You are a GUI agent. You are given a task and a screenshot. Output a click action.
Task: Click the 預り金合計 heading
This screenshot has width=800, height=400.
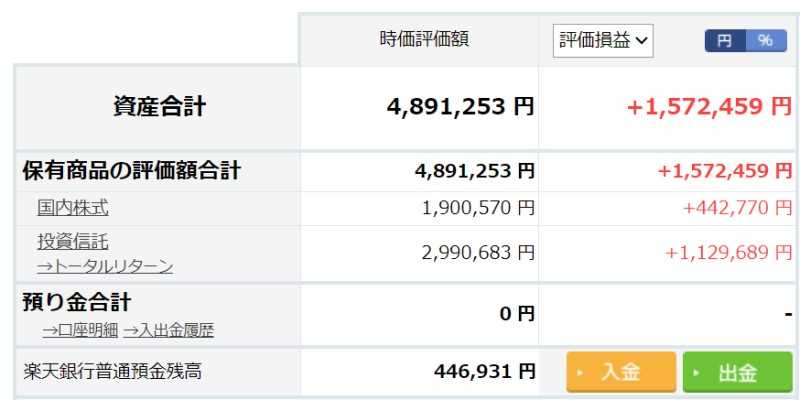pos(76,303)
